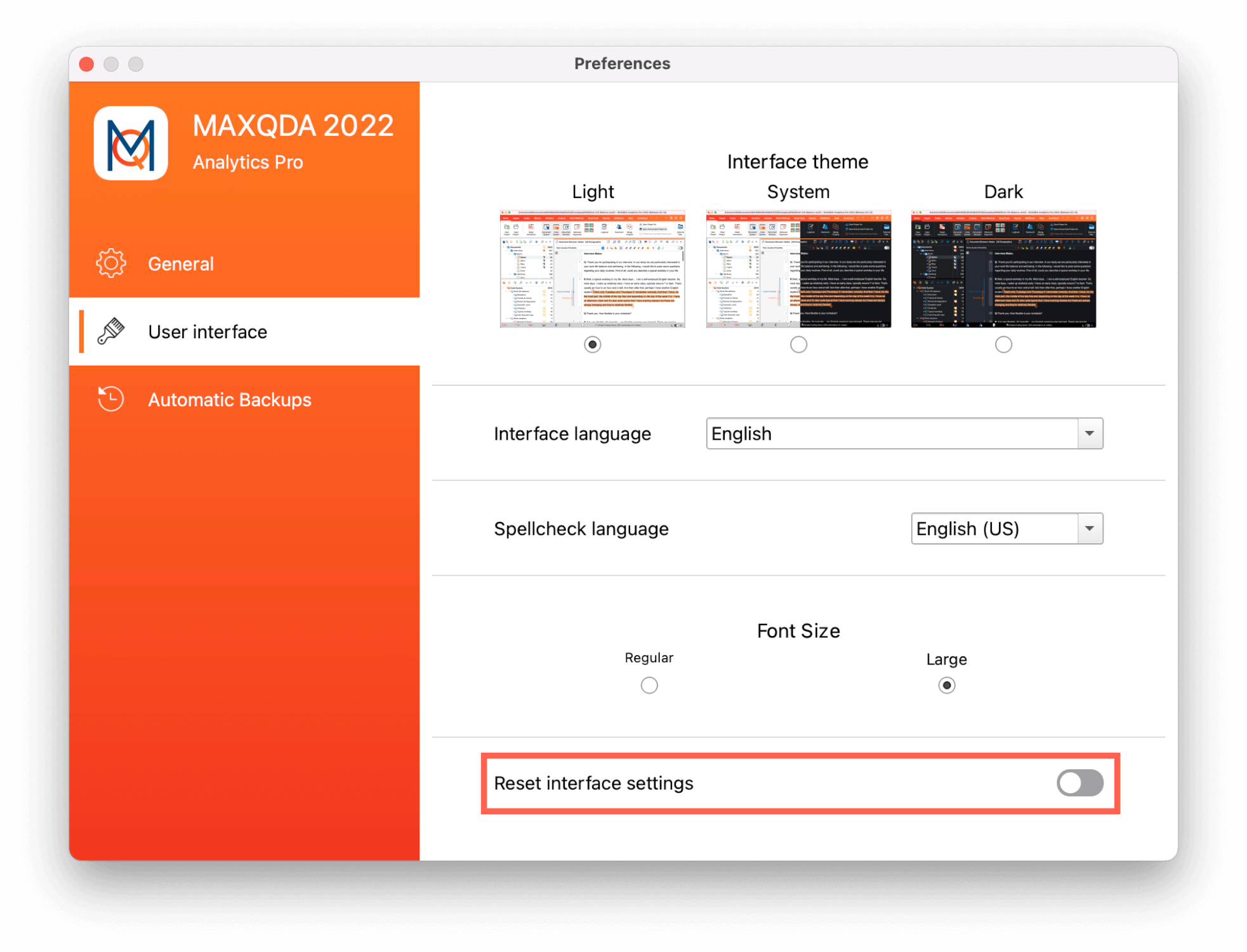
Task: Click the MAXQDA logo icon
Action: pos(131,143)
